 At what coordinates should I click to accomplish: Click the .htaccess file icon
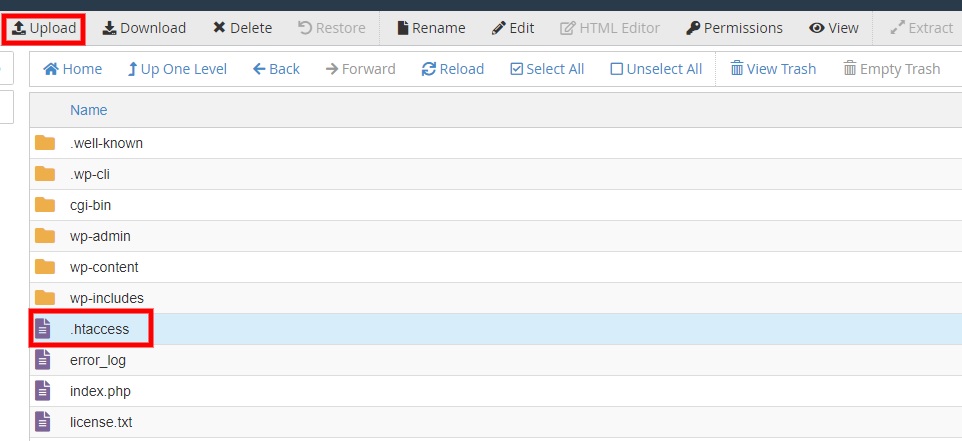pos(42,329)
